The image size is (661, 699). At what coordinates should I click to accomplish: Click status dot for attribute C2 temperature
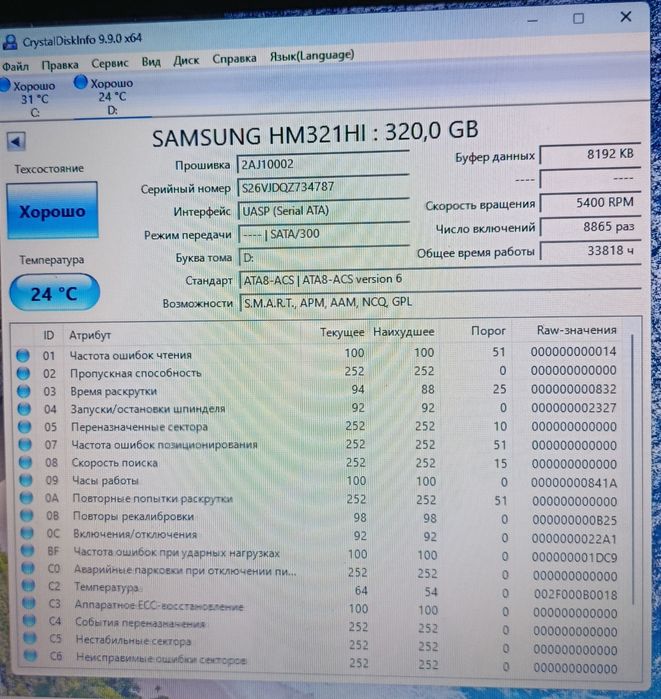(29, 585)
